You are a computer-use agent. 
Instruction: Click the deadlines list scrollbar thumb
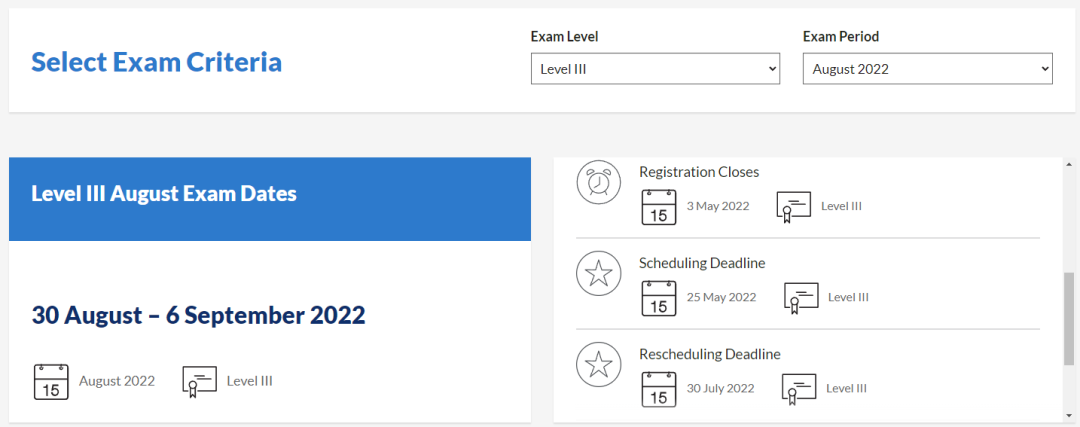[1068, 318]
